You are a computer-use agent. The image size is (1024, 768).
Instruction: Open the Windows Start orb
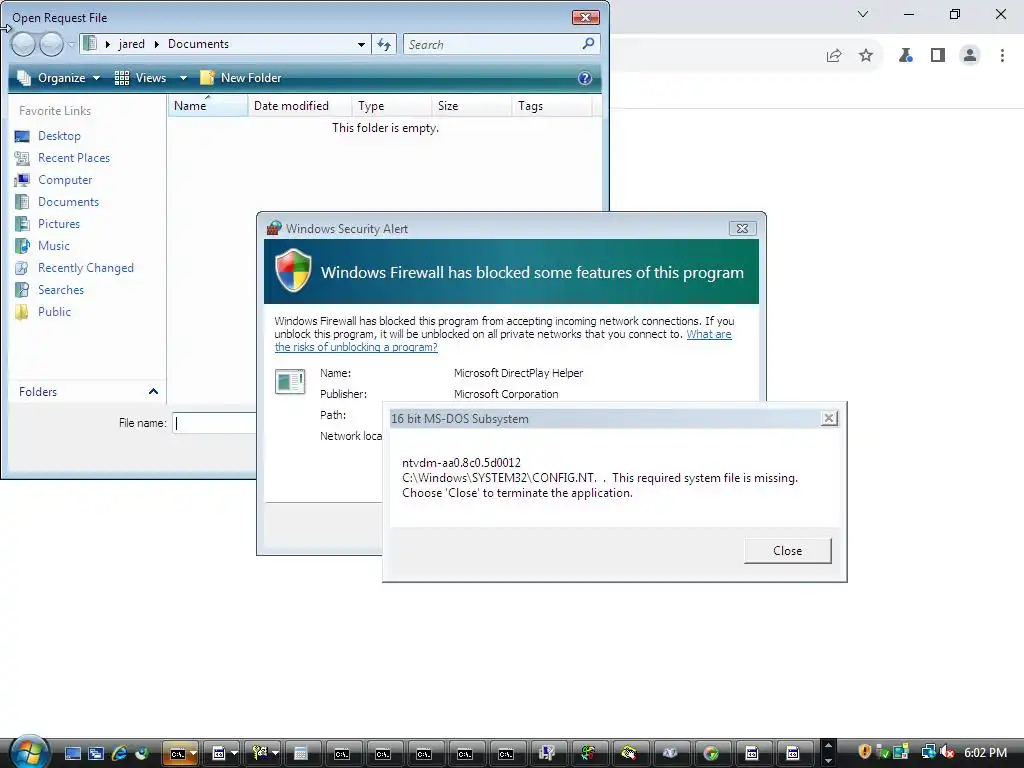(29, 752)
